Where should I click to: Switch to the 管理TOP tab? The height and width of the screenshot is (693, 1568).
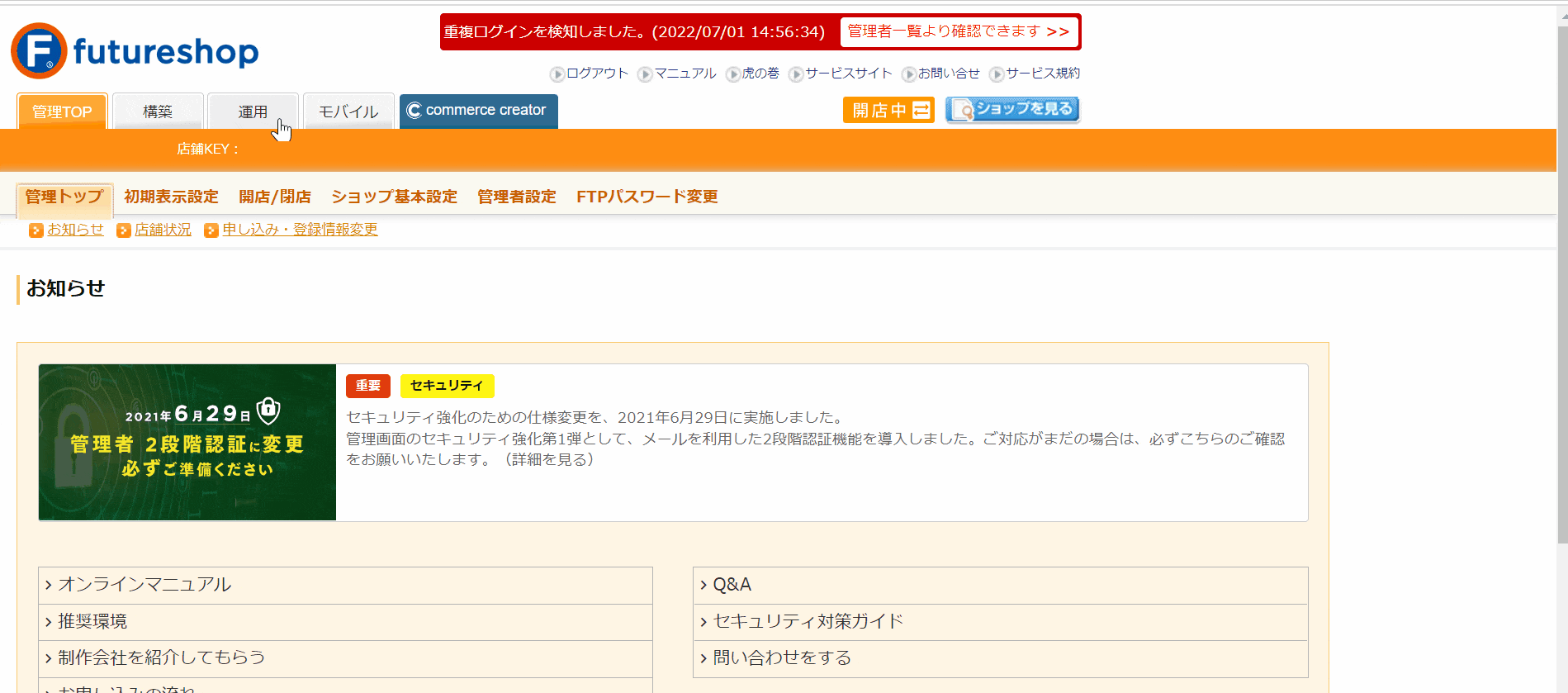62,112
